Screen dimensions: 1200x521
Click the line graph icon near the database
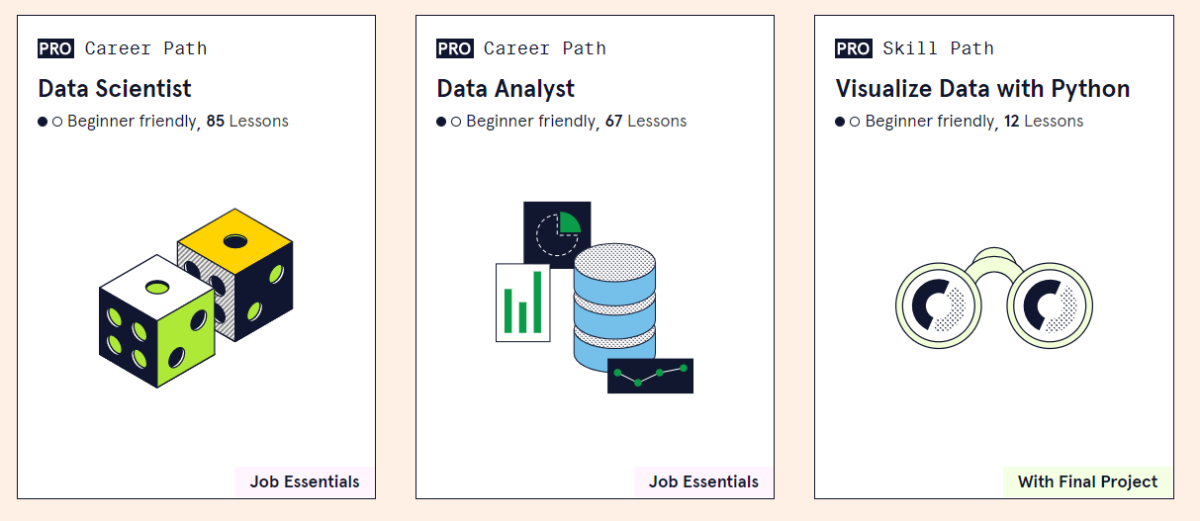pyautogui.click(x=650, y=376)
